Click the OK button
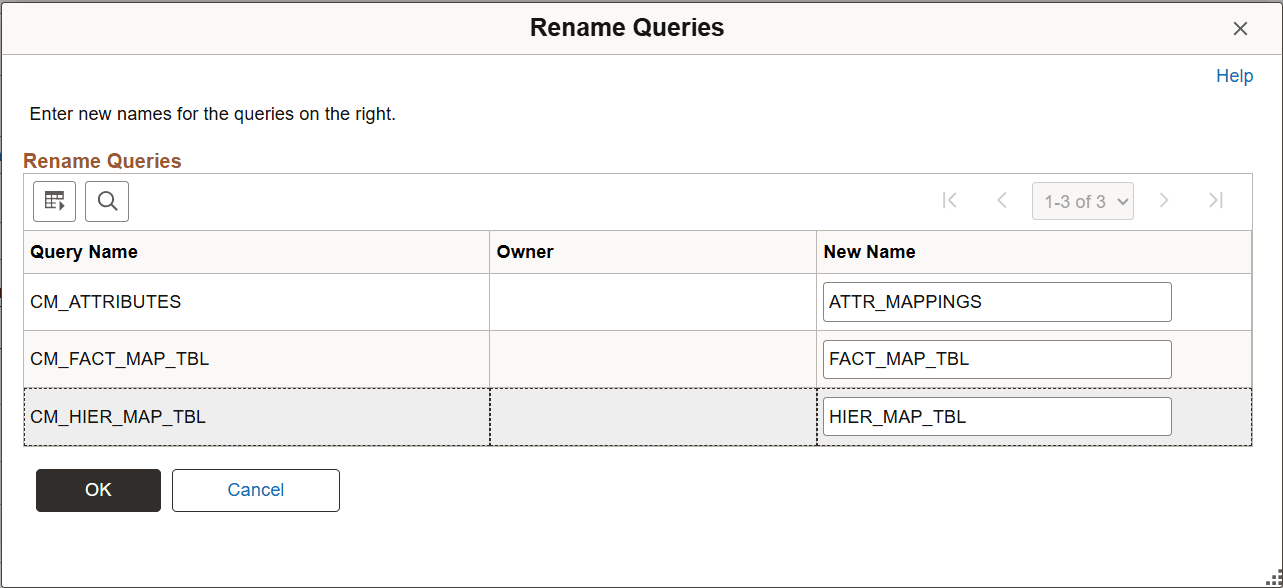Viewport: 1283px width, 588px height. pos(98,490)
